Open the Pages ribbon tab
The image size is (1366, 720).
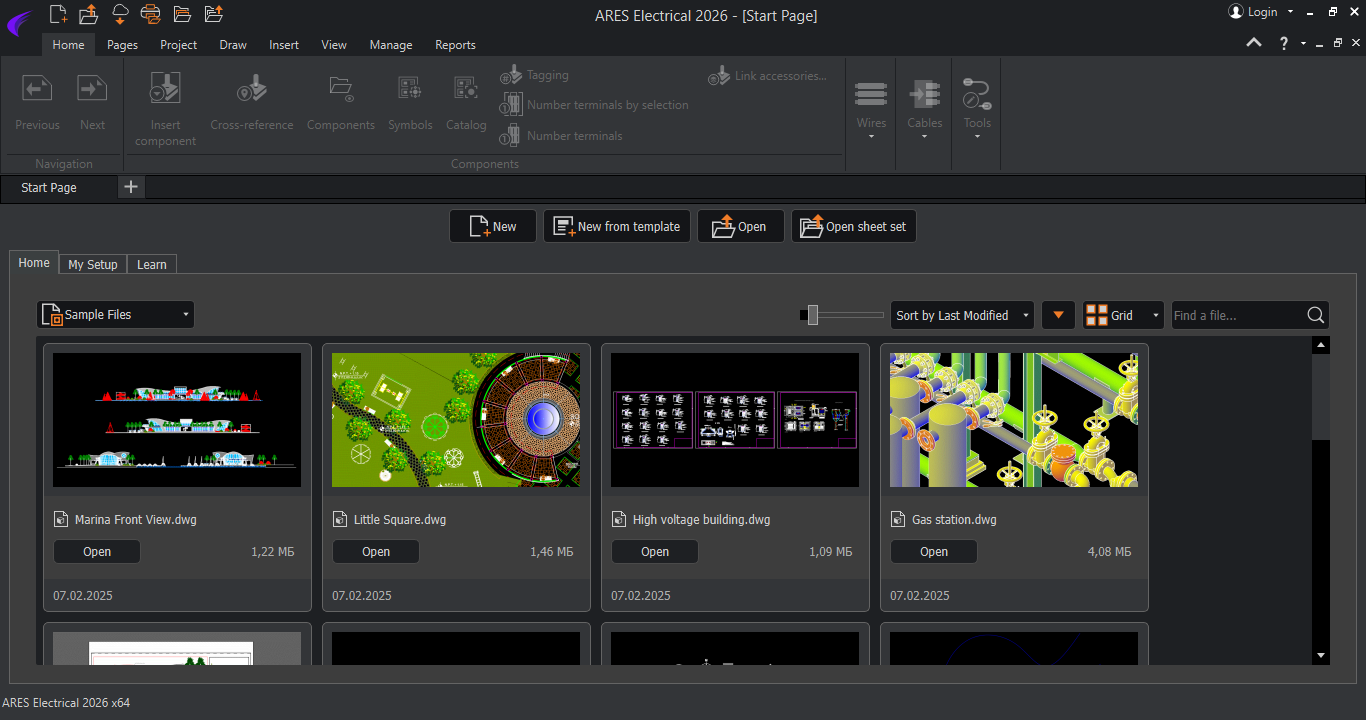[x=122, y=45]
